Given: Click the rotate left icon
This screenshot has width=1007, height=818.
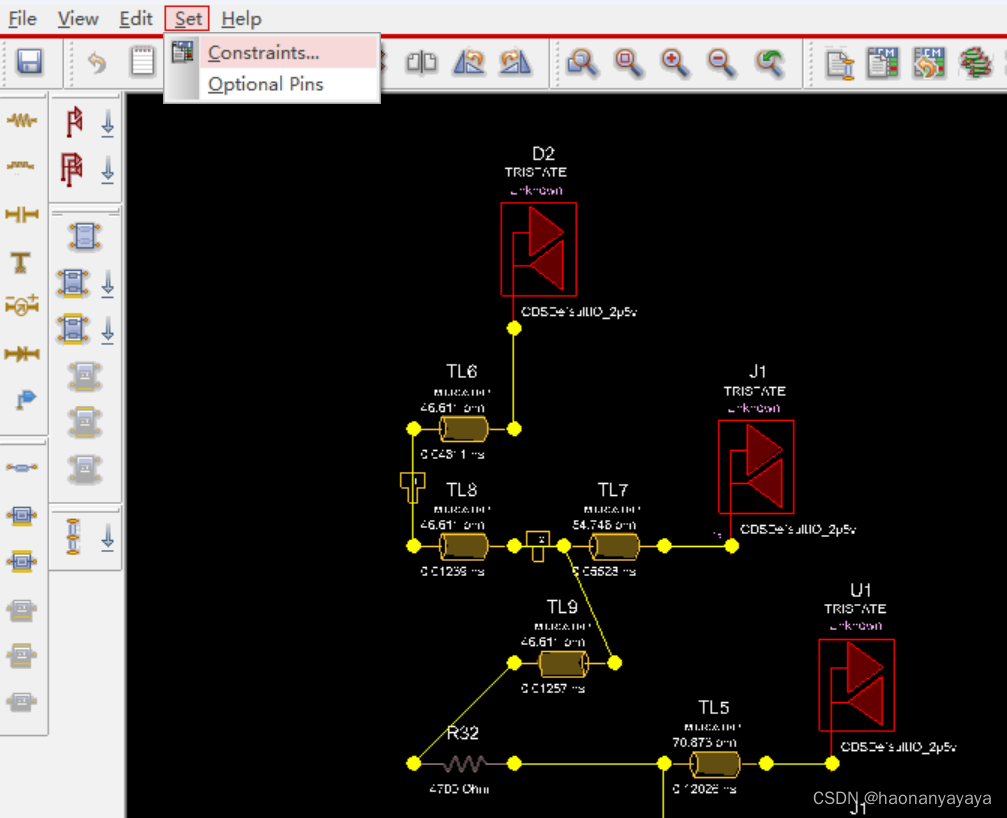Looking at the screenshot, I should (469, 62).
